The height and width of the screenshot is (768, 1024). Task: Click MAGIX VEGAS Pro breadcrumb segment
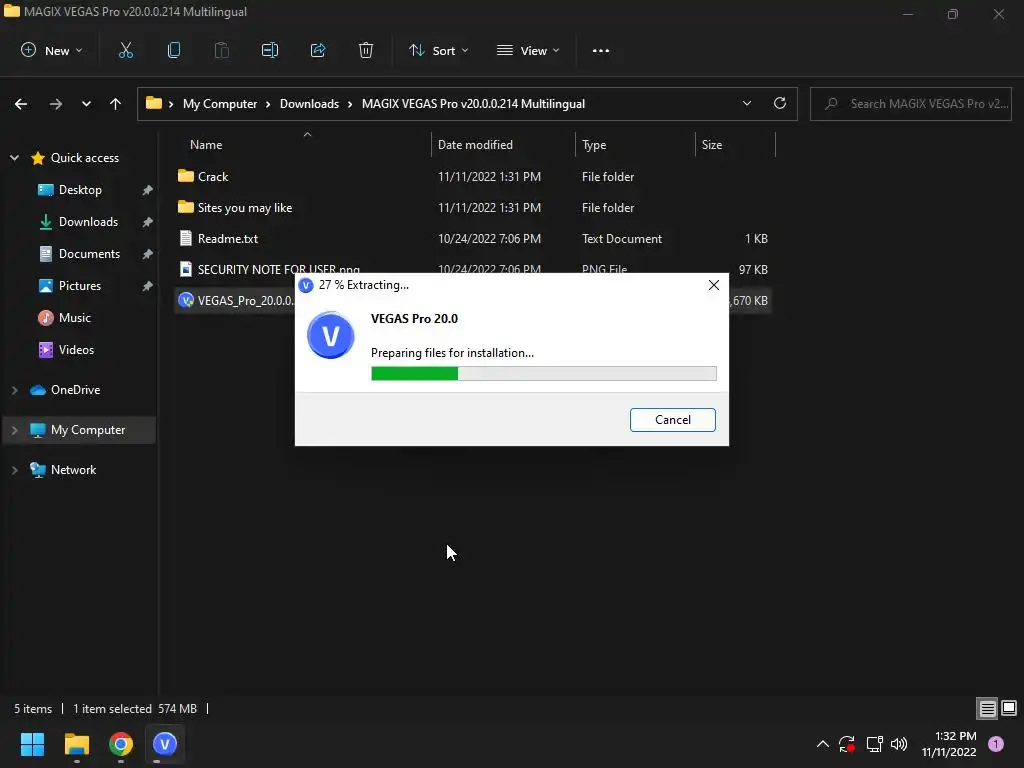click(x=473, y=104)
